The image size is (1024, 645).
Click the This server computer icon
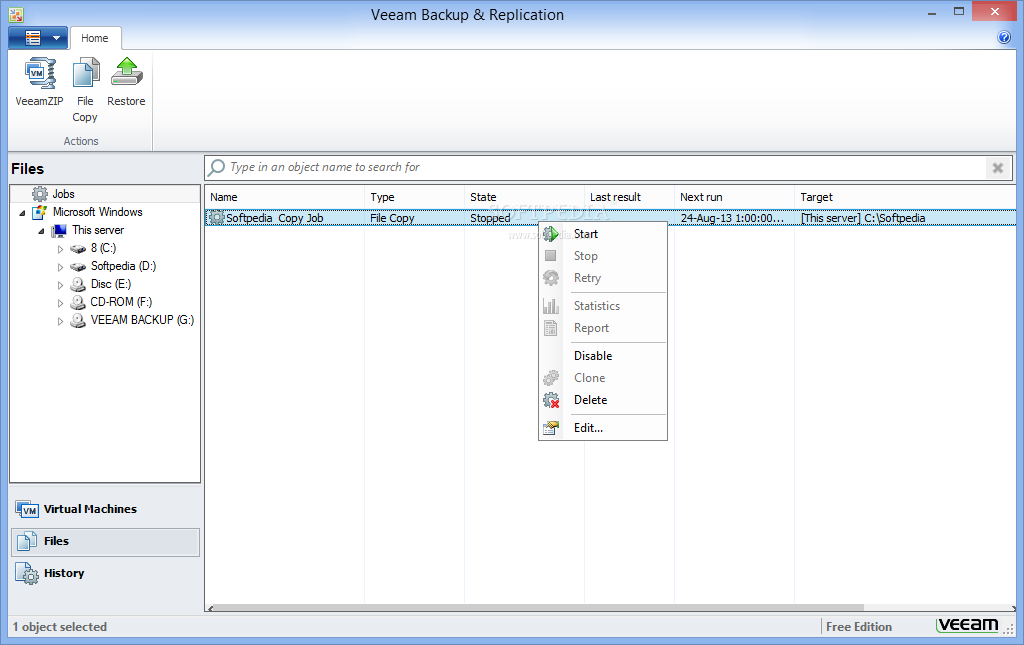[x=59, y=230]
